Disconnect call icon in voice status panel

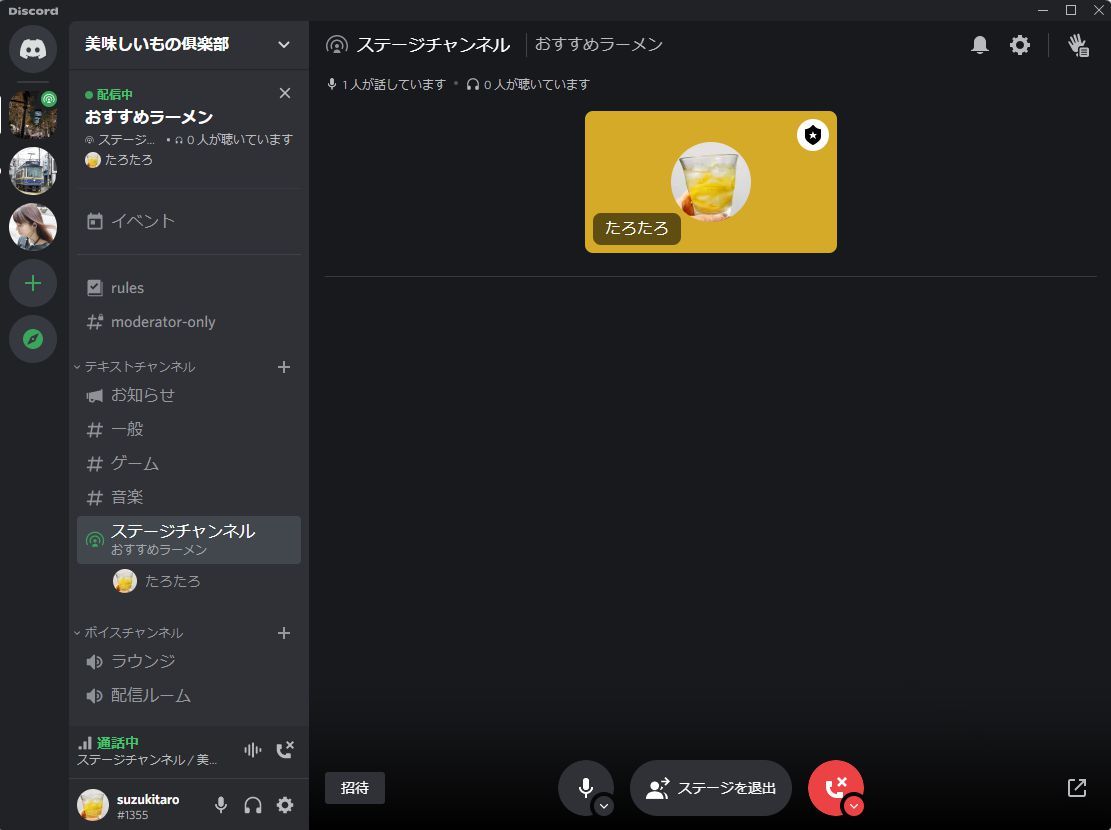[285, 750]
